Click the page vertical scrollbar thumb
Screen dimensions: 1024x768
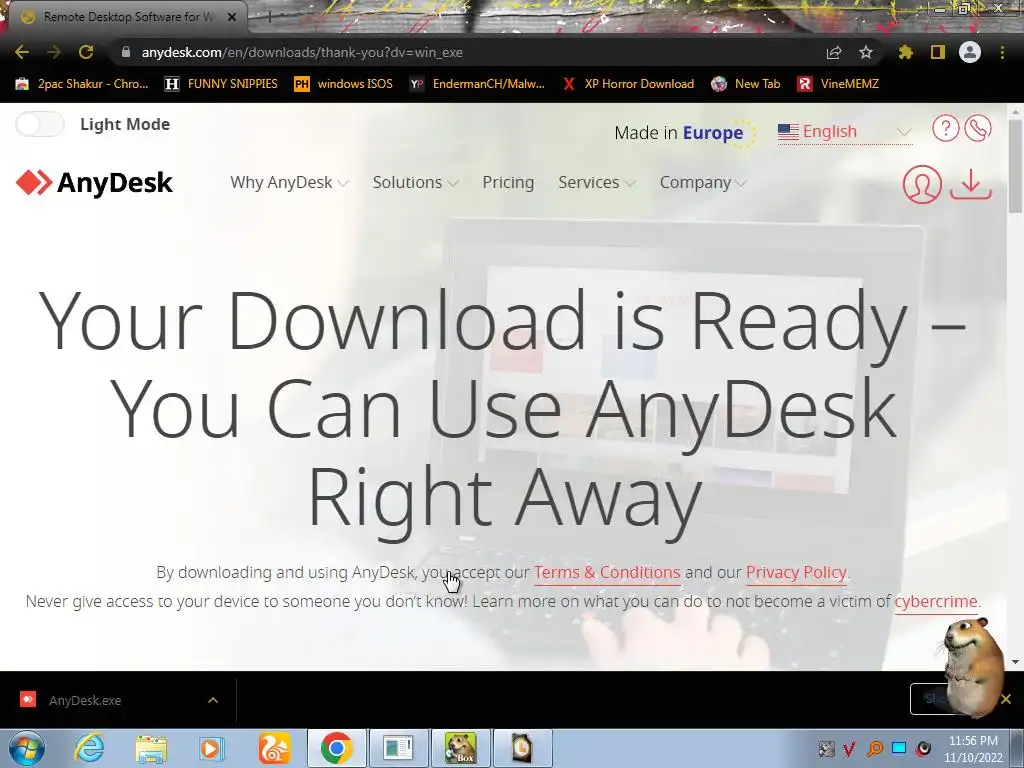[1015, 167]
